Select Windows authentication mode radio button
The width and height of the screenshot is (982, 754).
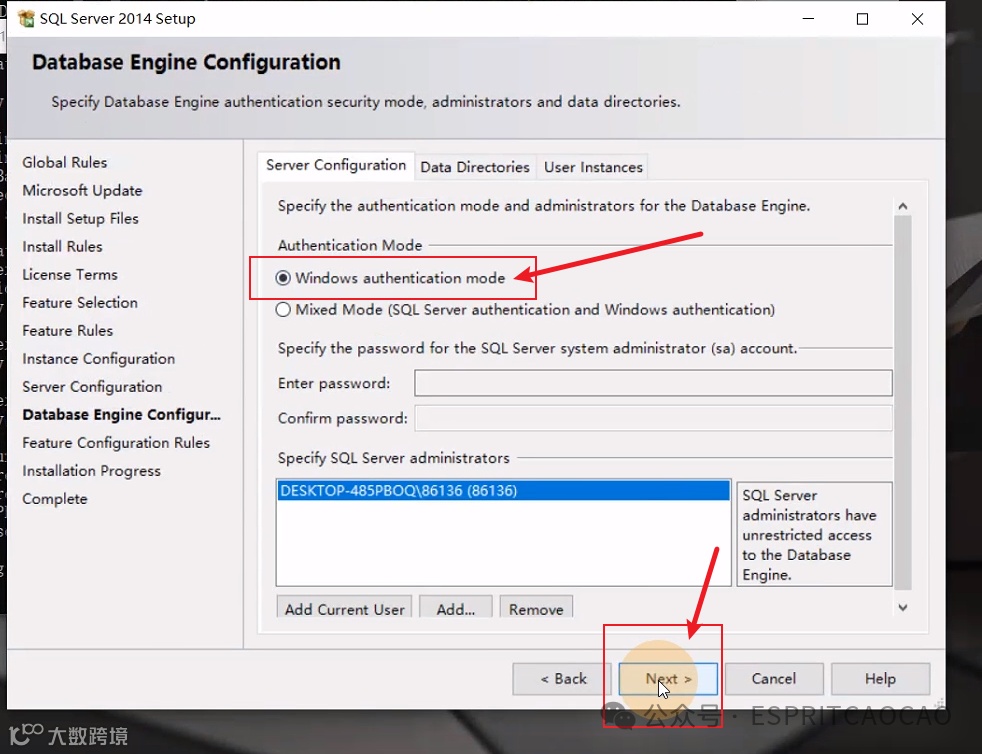click(x=283, y=278)
